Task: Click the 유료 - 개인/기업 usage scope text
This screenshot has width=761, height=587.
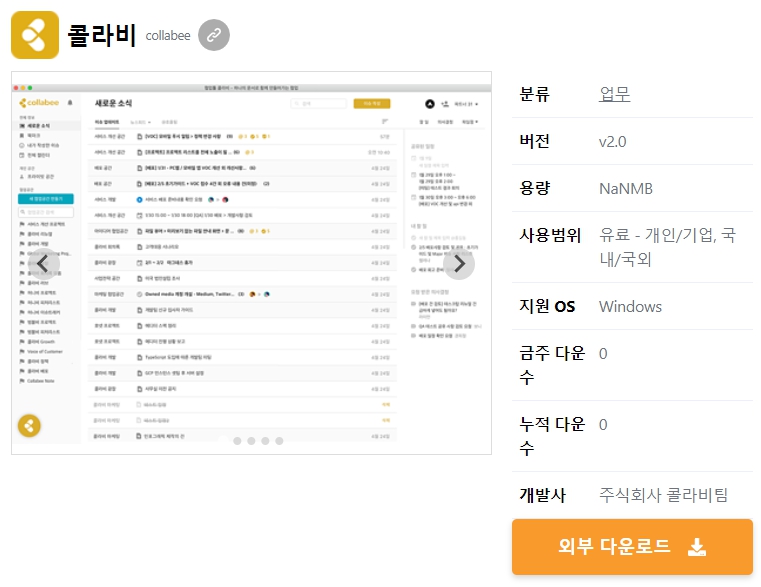Action: click(x=667, y=247)
